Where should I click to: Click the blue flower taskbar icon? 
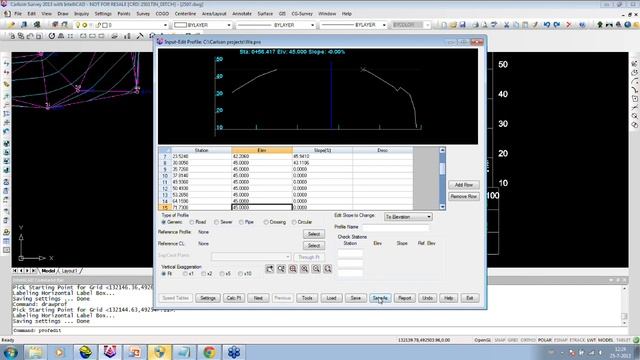pos(234,352)
